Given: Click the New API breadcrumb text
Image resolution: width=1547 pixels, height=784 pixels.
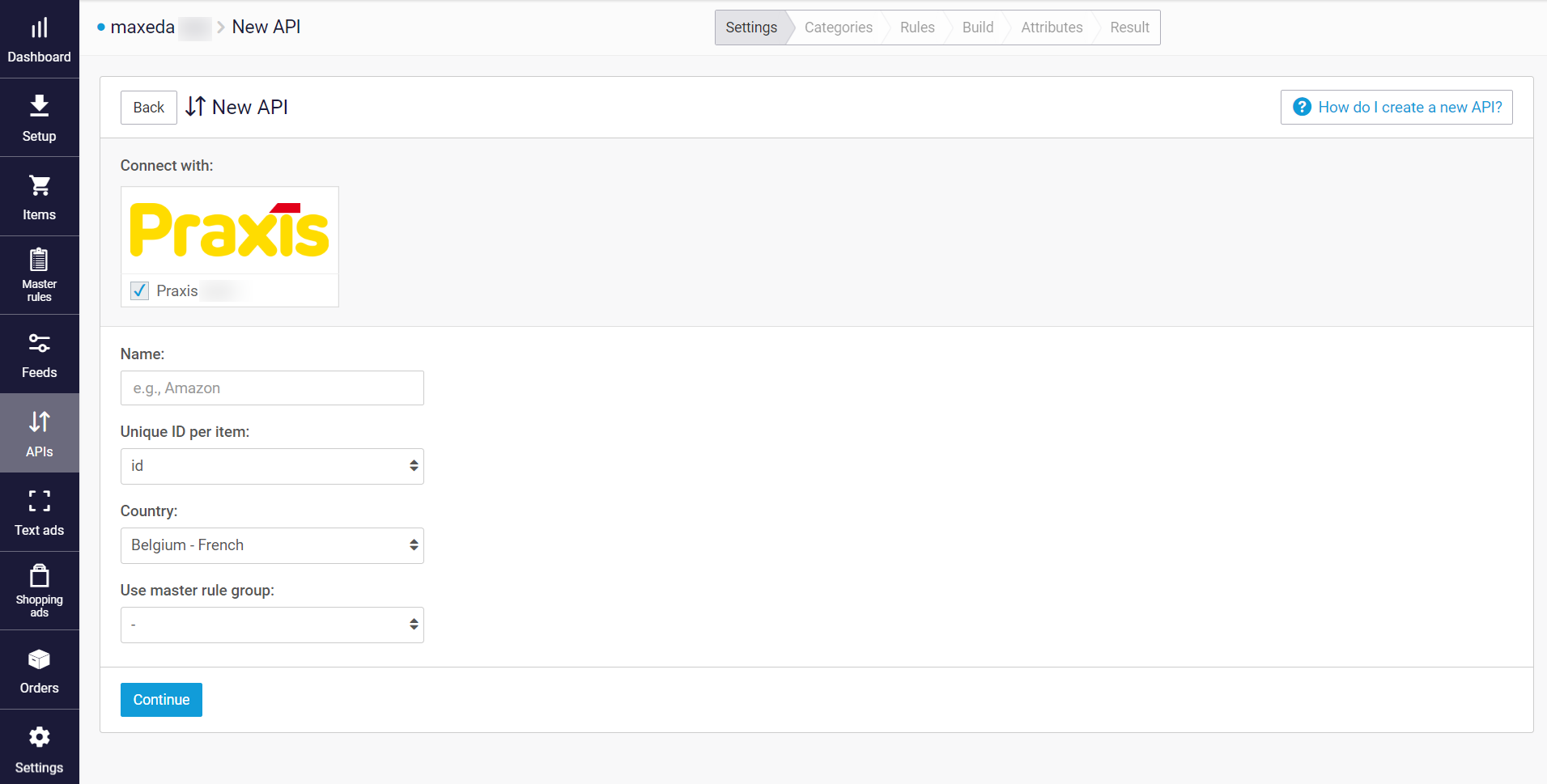Looking at the screenshot, I should point(266,27).
